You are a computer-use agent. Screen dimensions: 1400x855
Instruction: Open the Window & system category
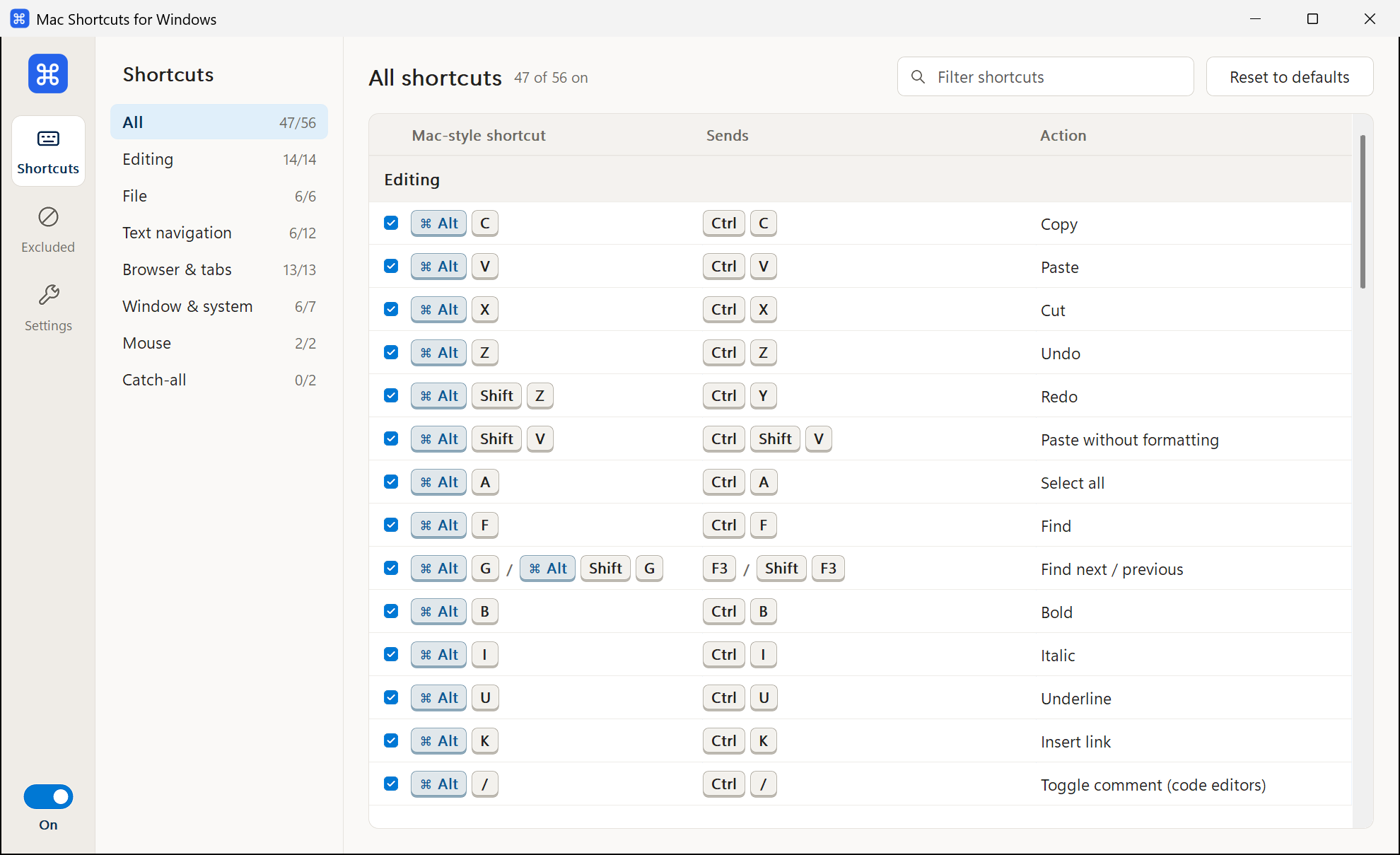[219, 306]
